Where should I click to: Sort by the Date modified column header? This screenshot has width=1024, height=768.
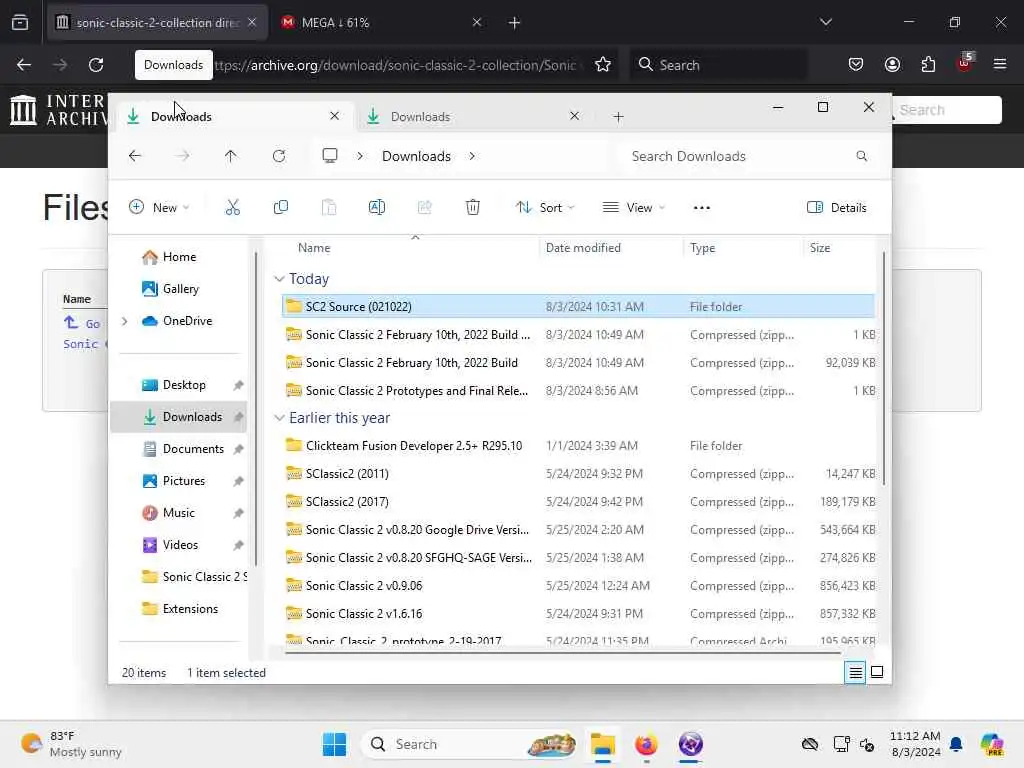(583, 248)
